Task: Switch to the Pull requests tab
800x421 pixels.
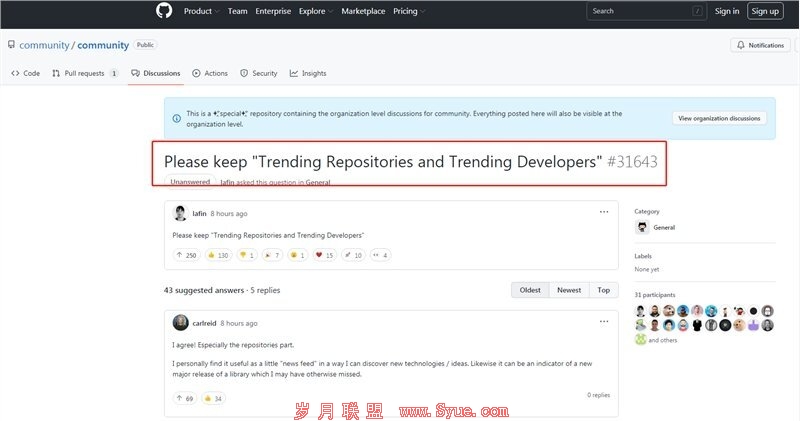Action: click(85, 73)
